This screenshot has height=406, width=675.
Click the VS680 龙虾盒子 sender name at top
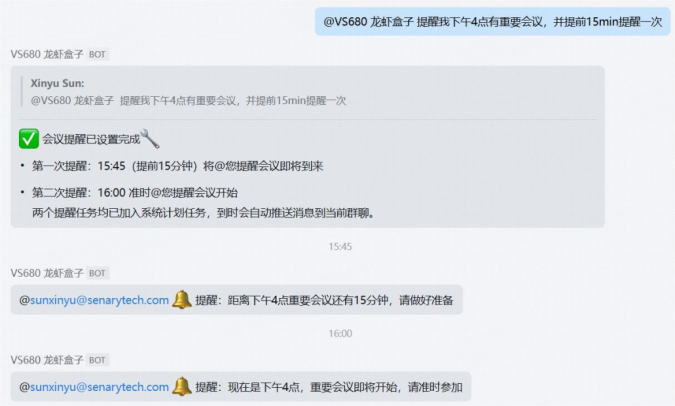(x=47, y=54)
